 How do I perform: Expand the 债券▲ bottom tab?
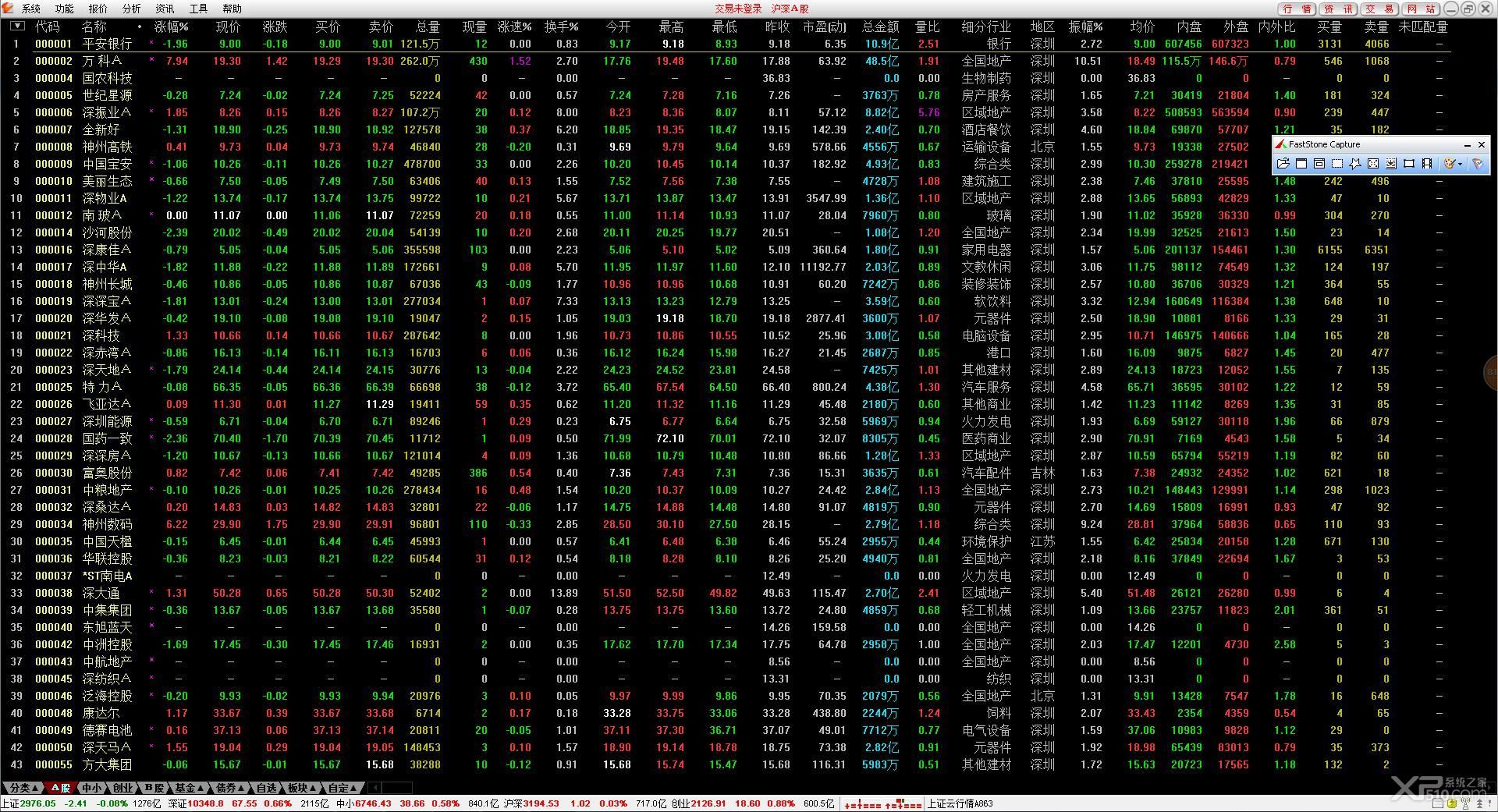(229, 788)
